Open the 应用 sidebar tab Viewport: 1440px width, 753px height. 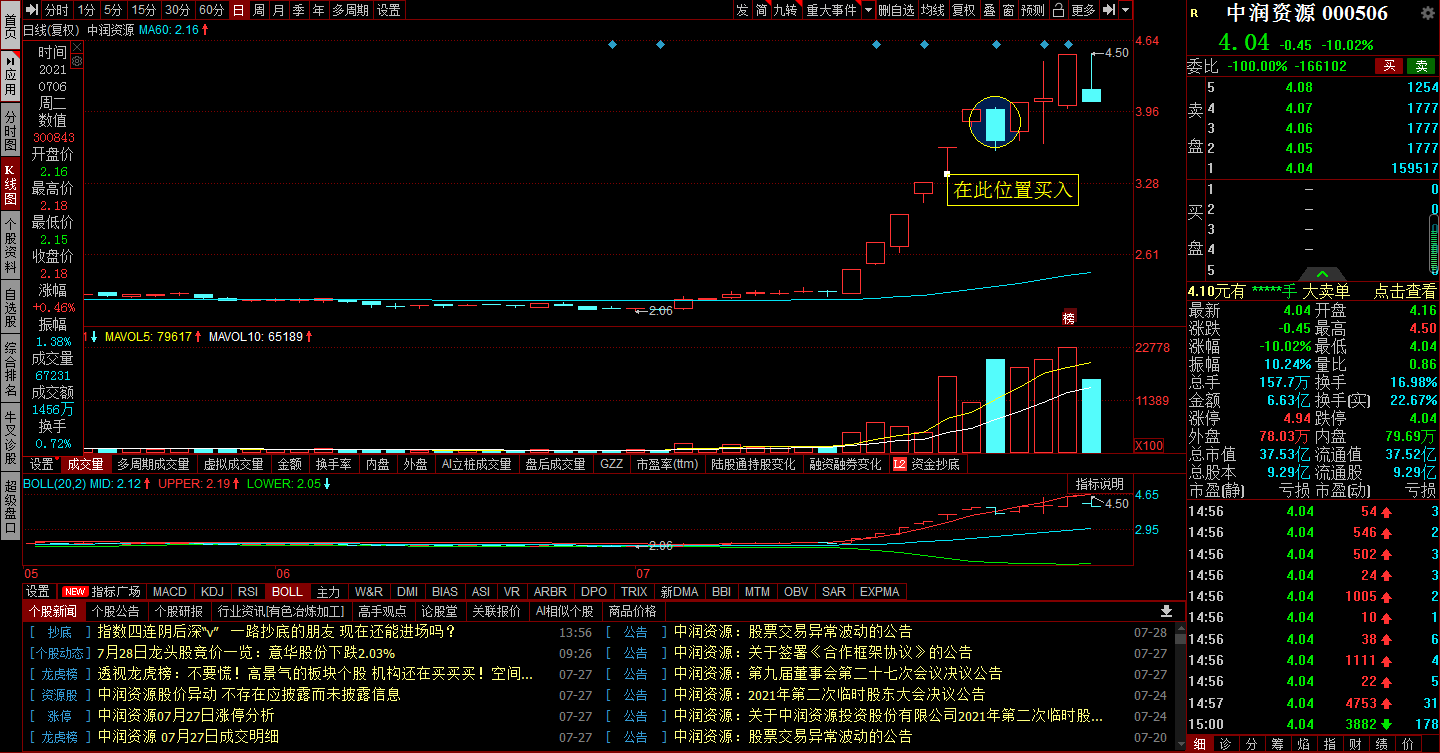[10, 74]
